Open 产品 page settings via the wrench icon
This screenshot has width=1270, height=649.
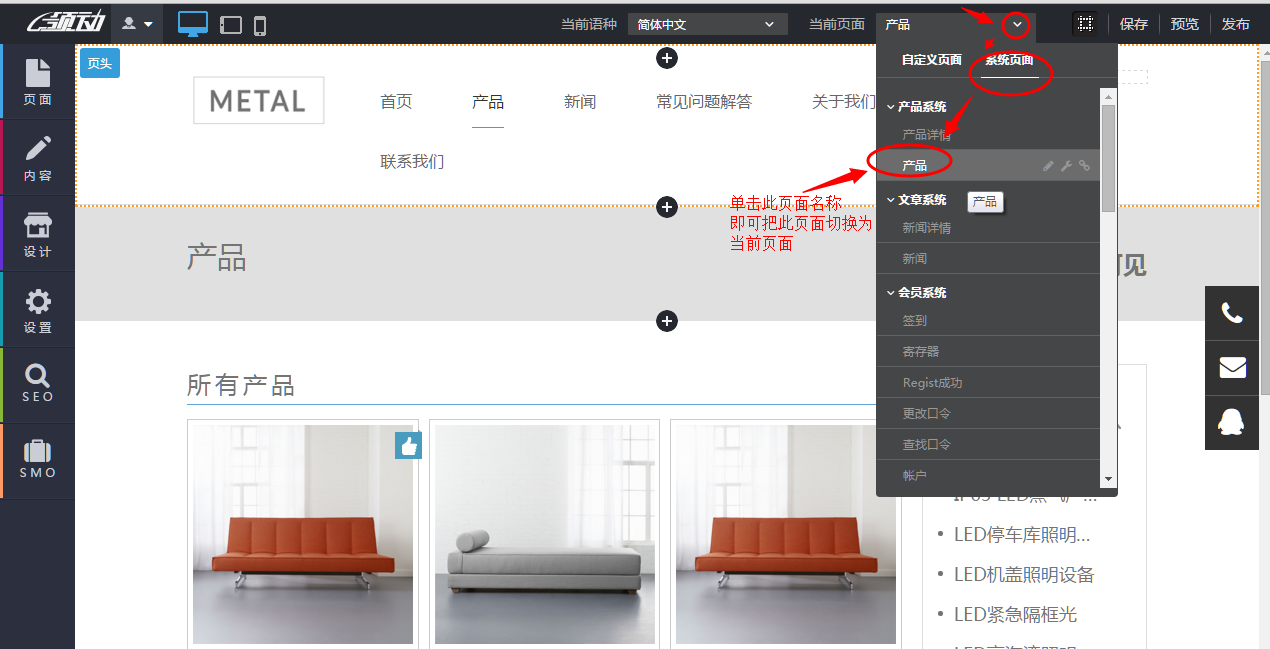1065,165
